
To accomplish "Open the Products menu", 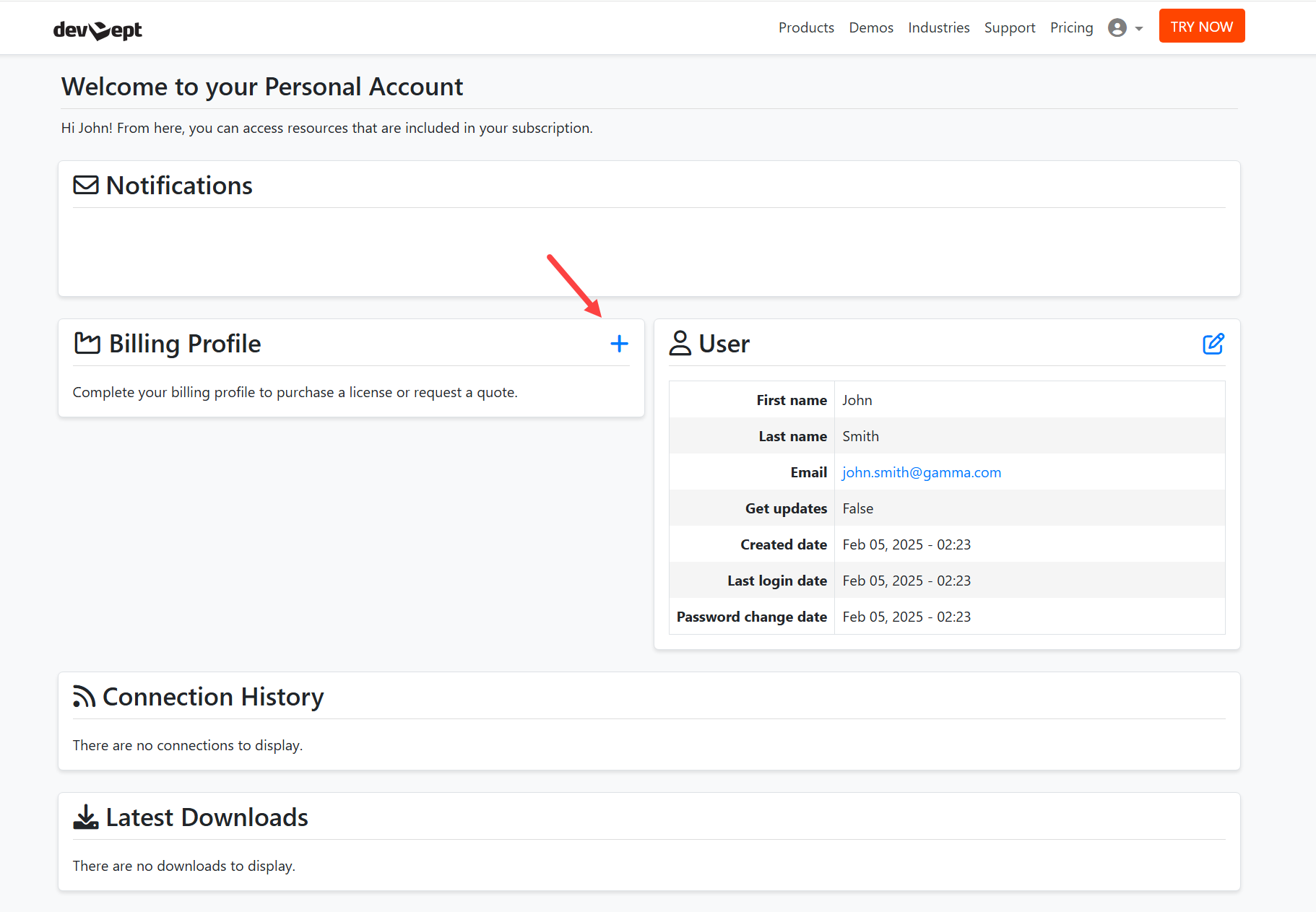I will pos(806,27).
